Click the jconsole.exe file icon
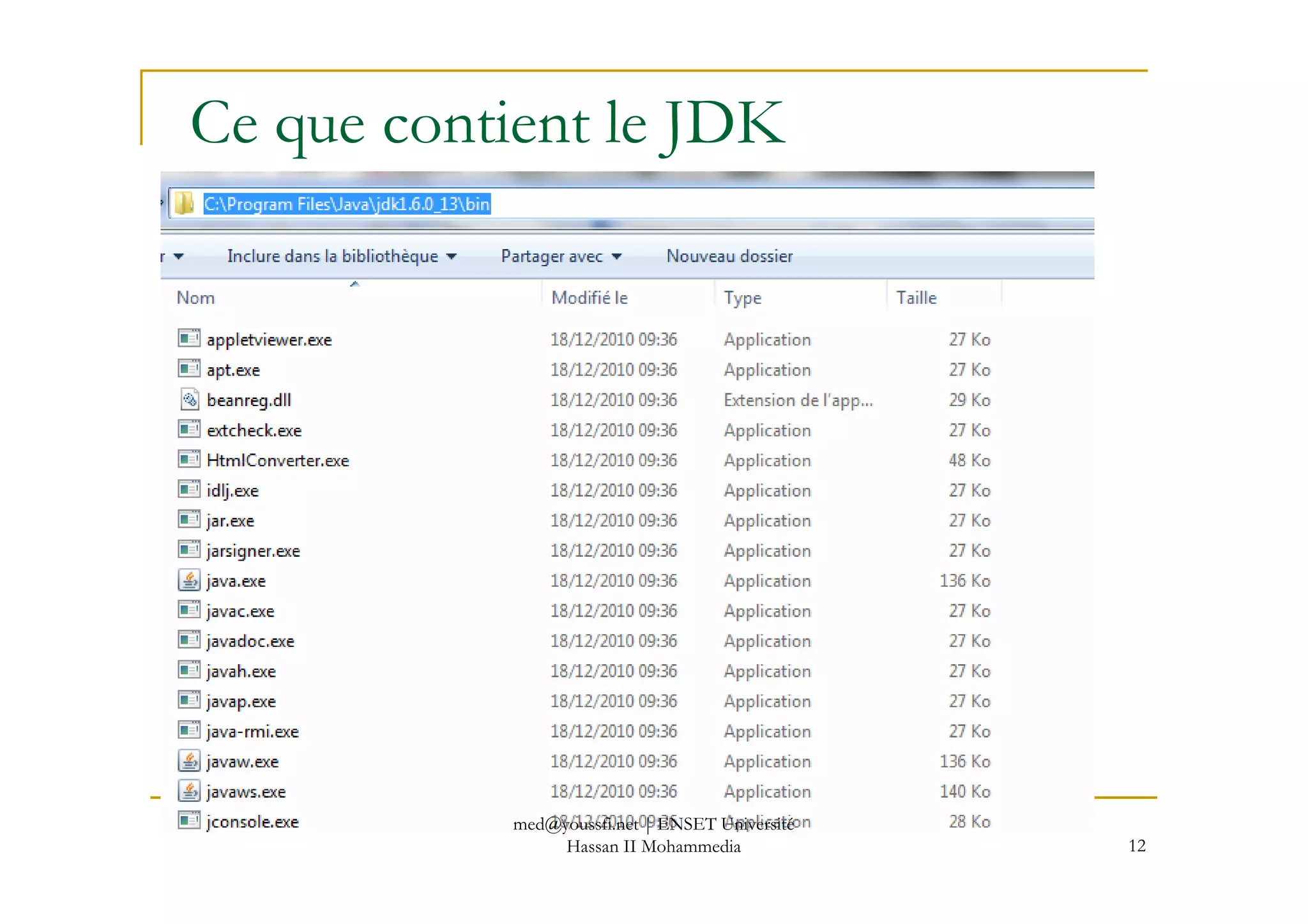This screenshot has width=1308, height=924. point(189,820)
